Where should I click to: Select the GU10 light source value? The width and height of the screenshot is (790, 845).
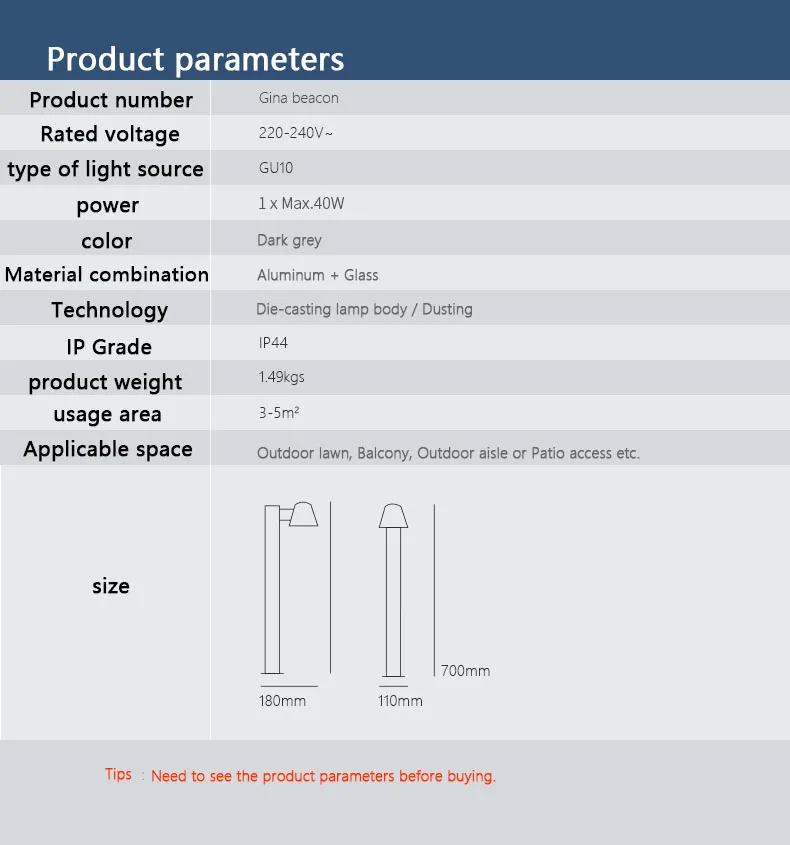click(x=276, y=168)
